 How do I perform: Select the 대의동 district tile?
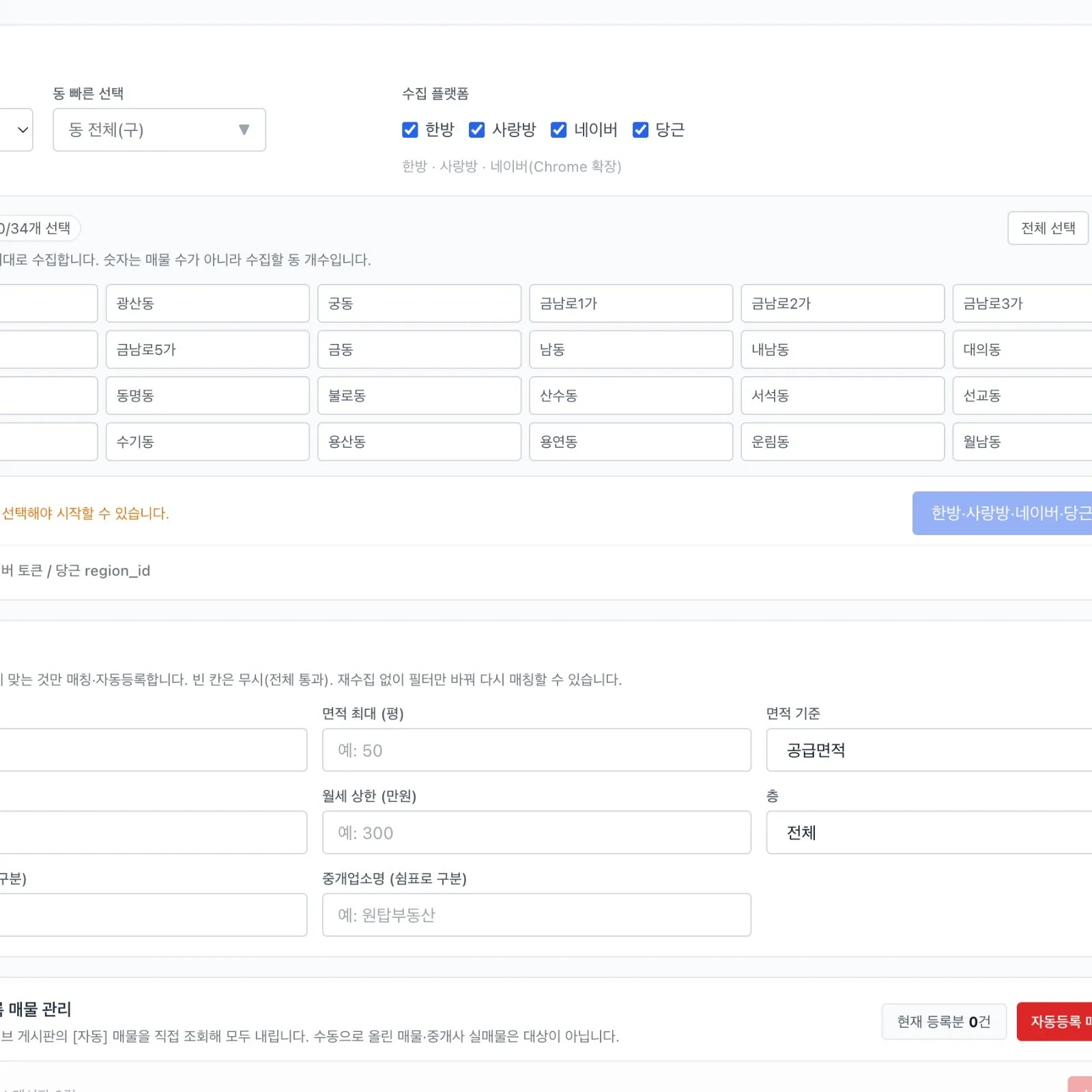click(1022, 349)
